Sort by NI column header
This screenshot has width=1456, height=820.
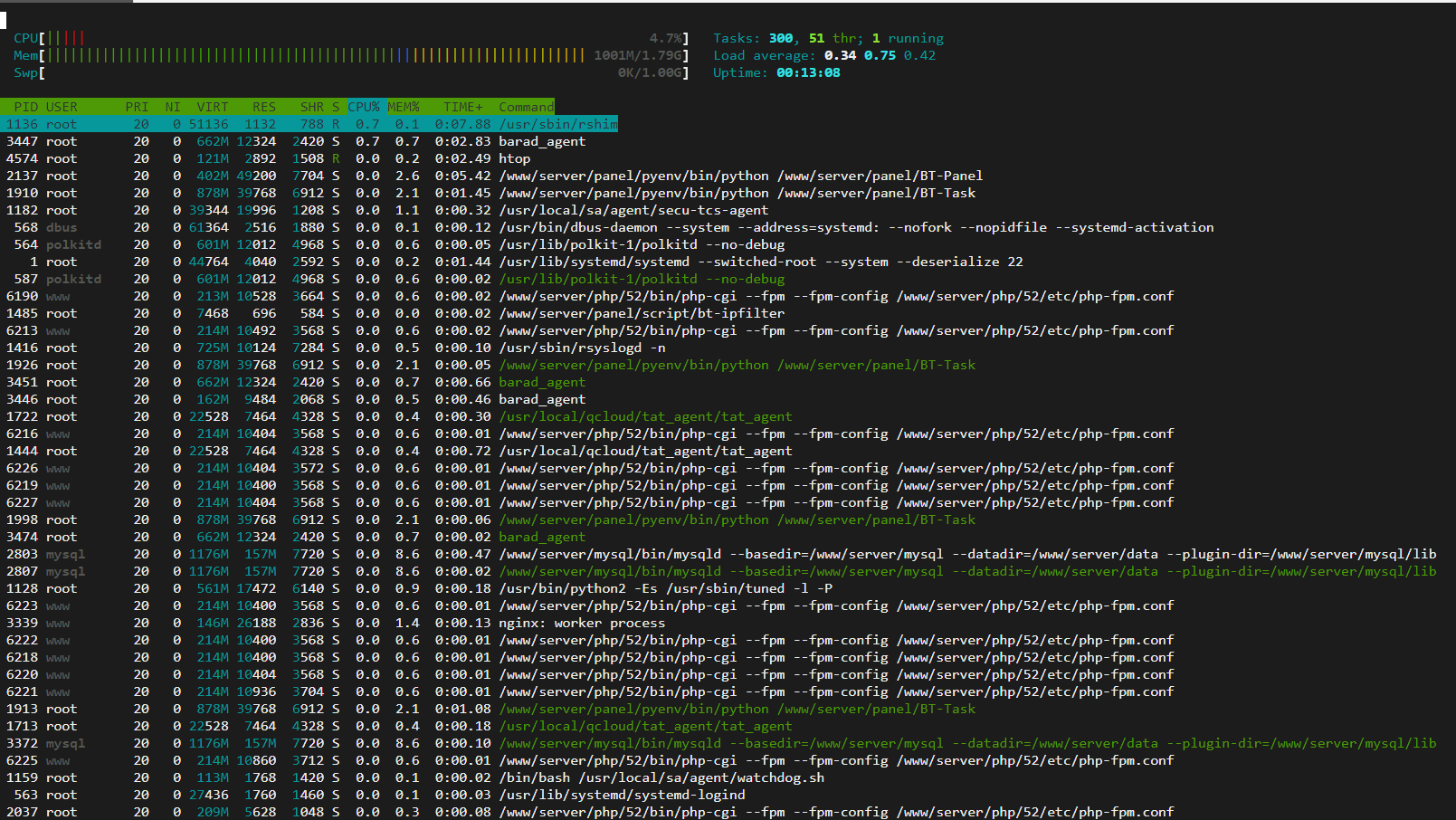173,107
